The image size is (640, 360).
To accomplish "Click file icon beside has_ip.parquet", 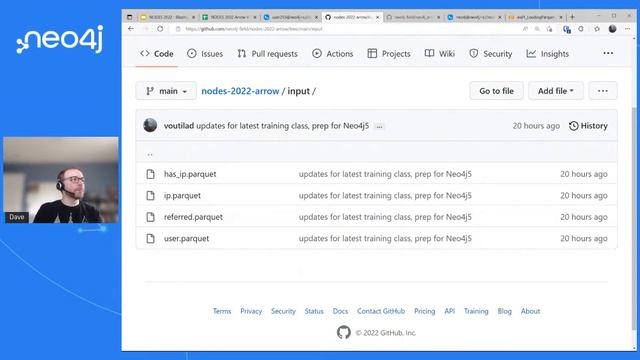I will click(151, 174).
